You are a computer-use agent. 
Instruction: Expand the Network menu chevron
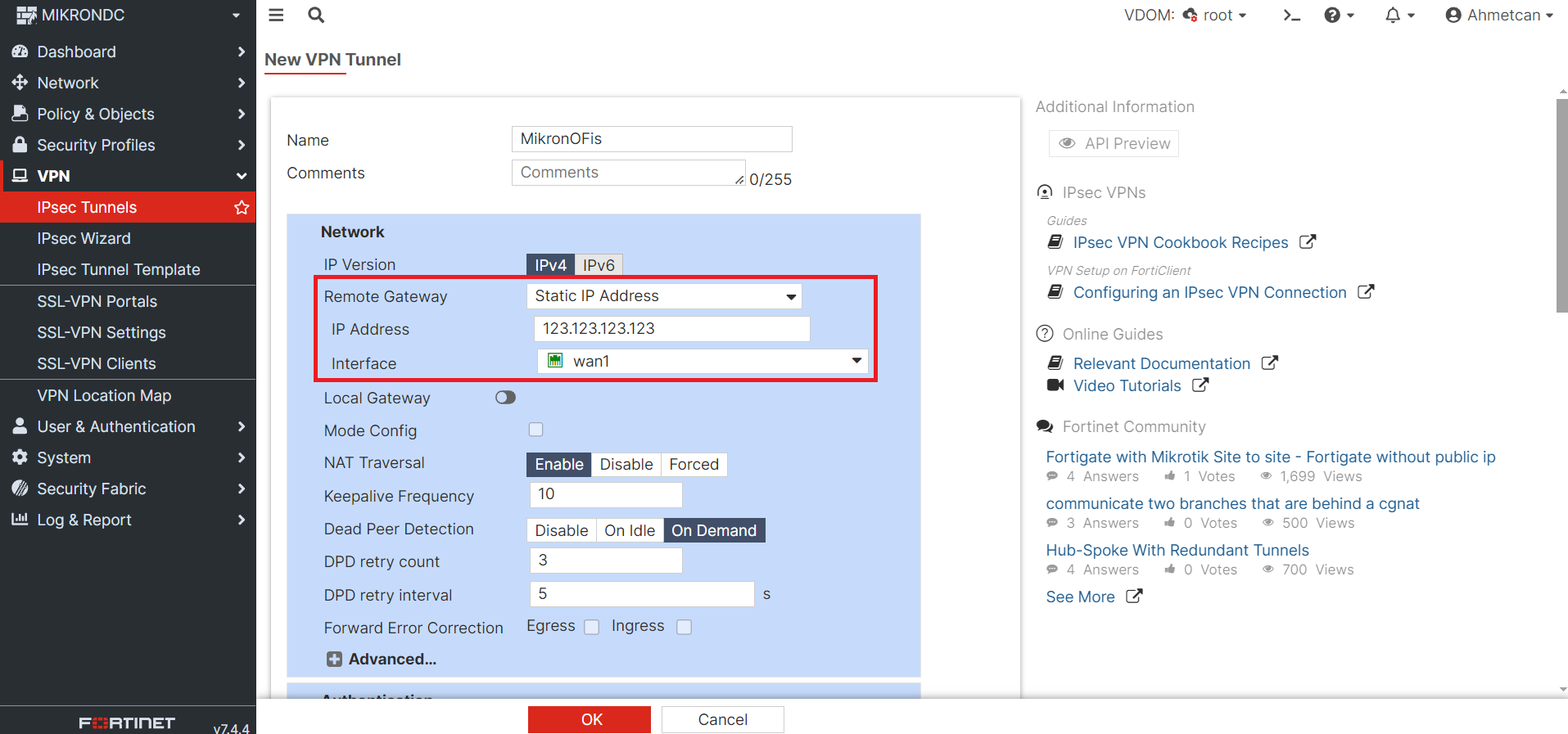click(241, 83)
